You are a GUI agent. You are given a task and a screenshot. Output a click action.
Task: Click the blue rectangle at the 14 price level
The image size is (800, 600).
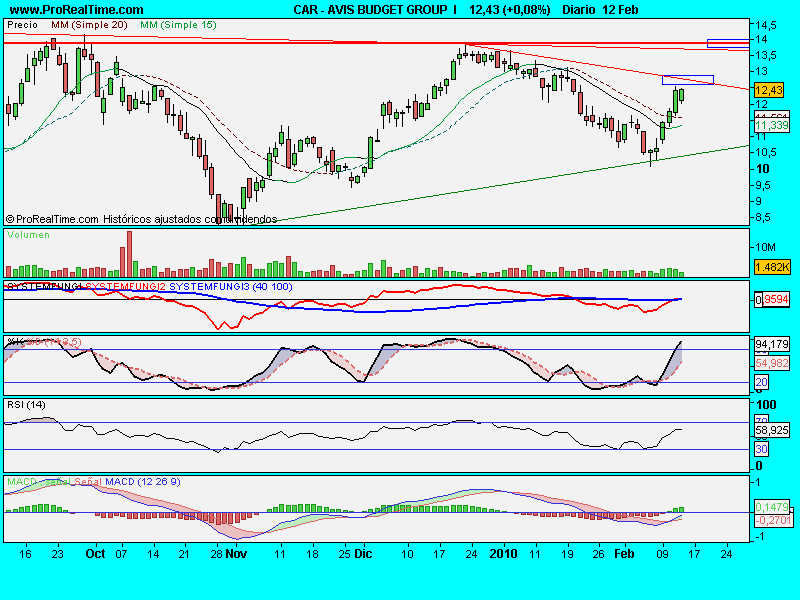pos(728,43)
